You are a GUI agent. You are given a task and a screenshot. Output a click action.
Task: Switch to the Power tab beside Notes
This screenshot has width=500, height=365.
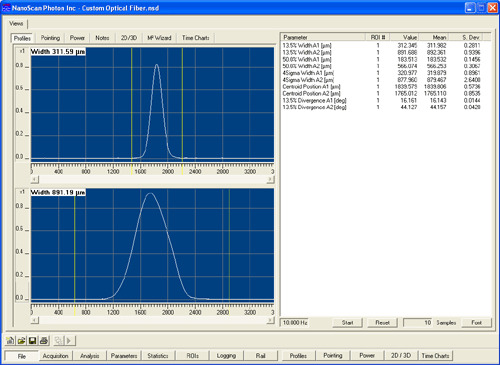pyautogui.click(x=77, y=38)
